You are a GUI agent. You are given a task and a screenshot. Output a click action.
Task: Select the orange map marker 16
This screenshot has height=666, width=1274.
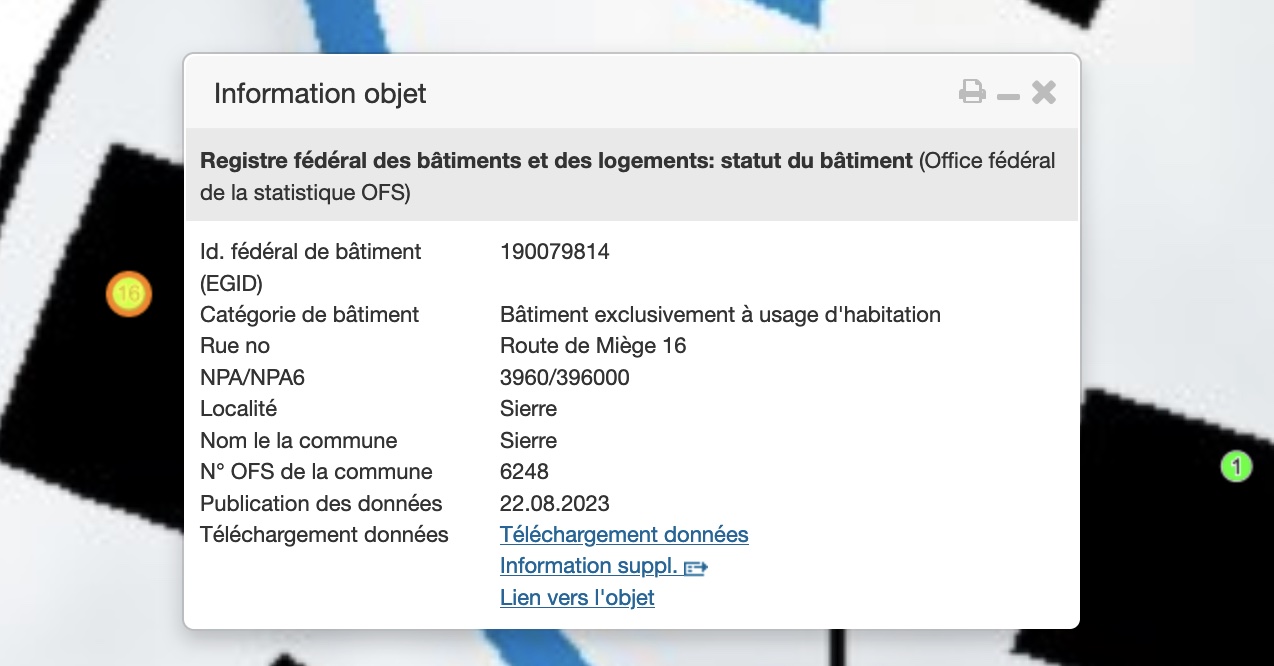[129, 294]
